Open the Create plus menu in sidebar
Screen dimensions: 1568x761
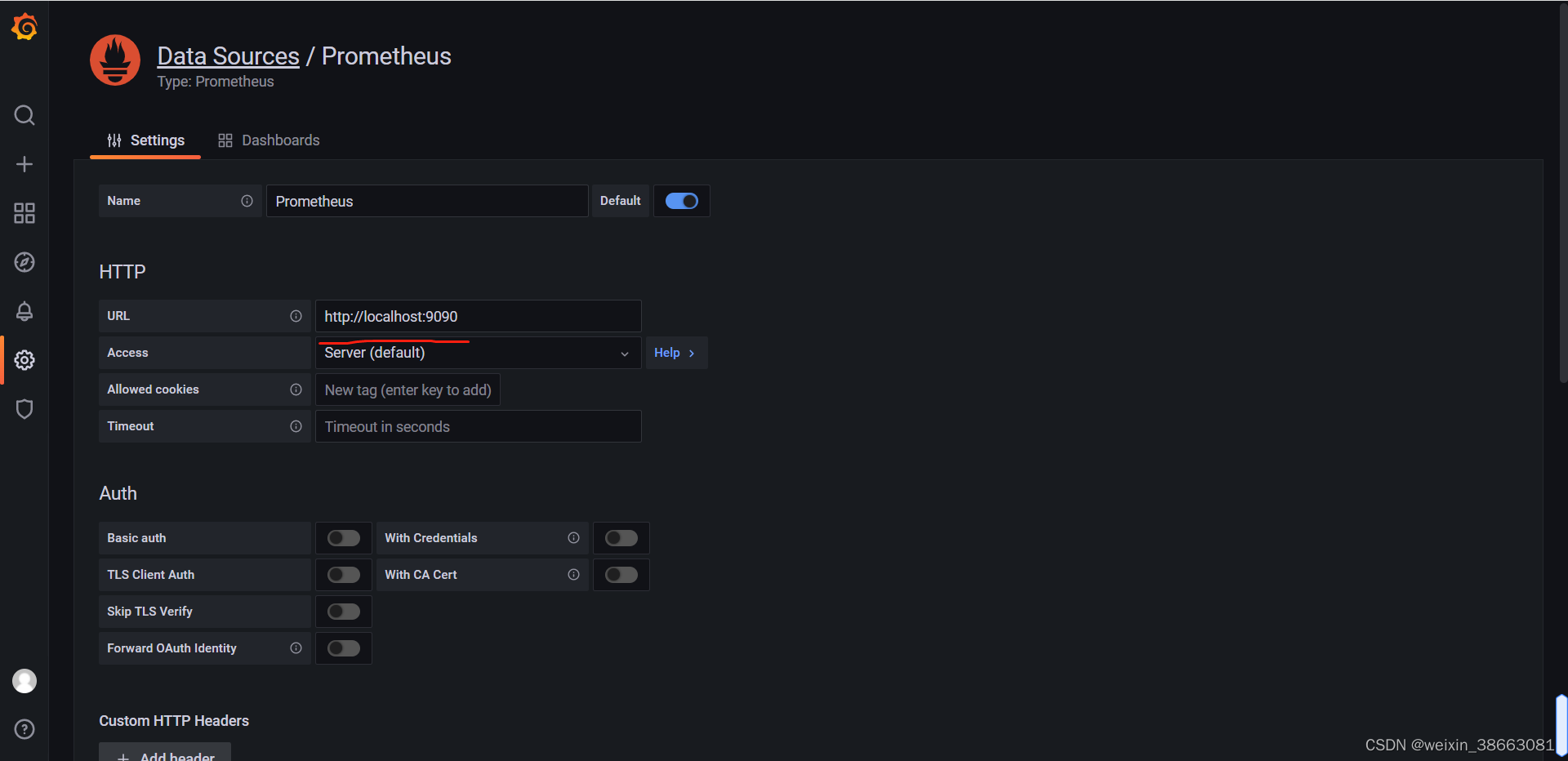[24, 164]
